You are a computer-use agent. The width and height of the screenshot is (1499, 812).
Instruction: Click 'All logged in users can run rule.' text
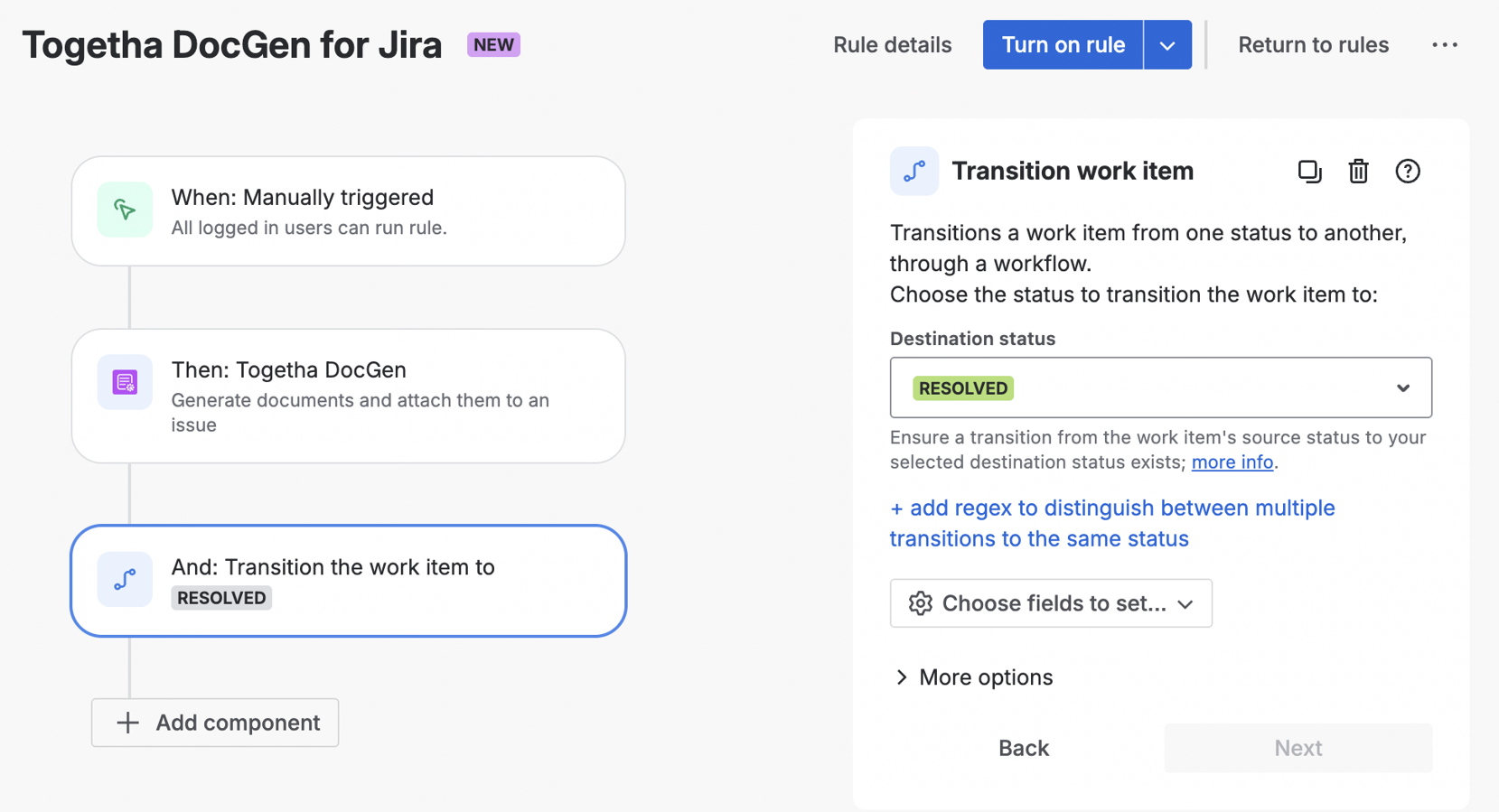coord(309,228)
